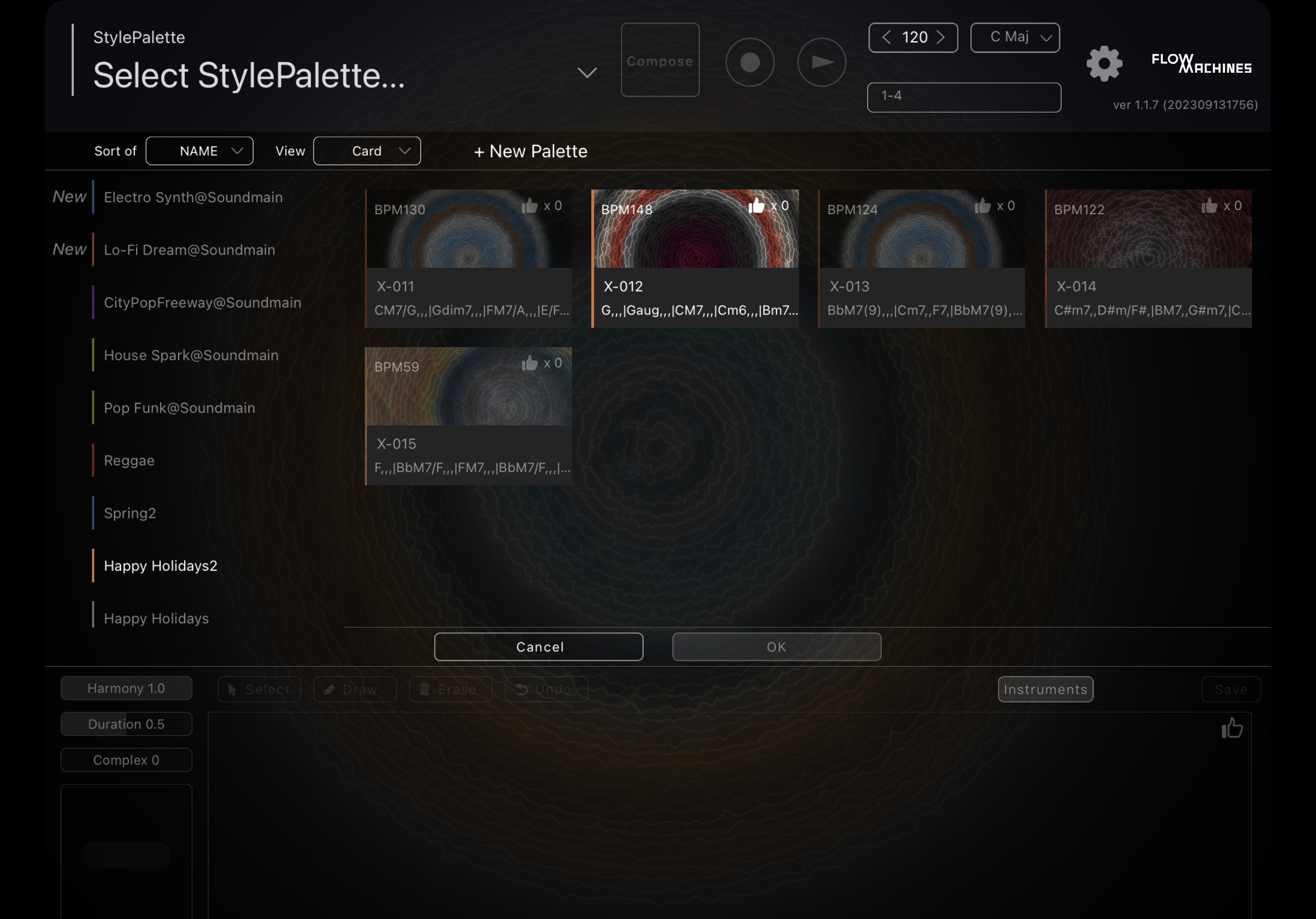Like the X-013 card thumbs-up

[x=983, y=206]
